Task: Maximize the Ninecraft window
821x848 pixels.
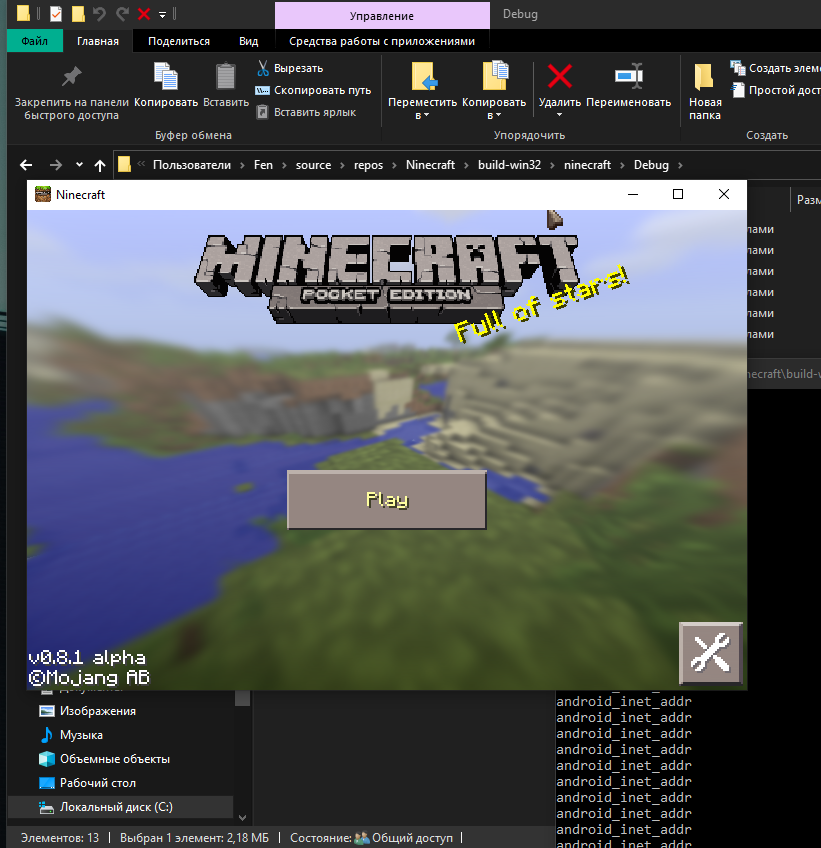Action: click(678, 194)
